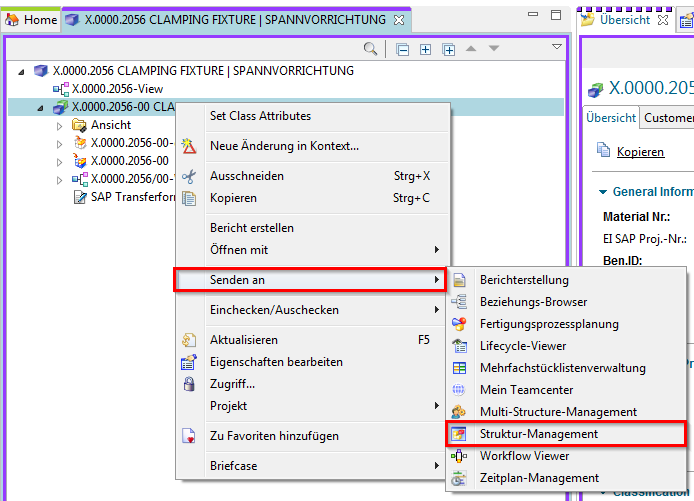Click Ausschneiden in the context menu
This screenshot has width=694, height=501.
pos(246,176)
